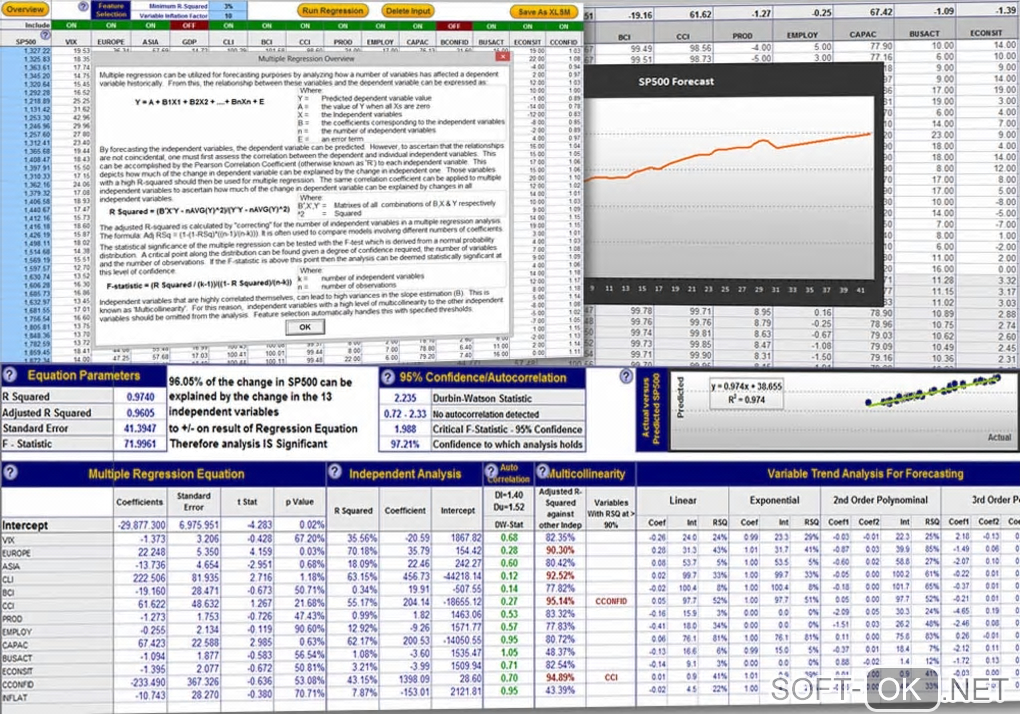Open help icon beside Independent Analysis

[334, 472]
